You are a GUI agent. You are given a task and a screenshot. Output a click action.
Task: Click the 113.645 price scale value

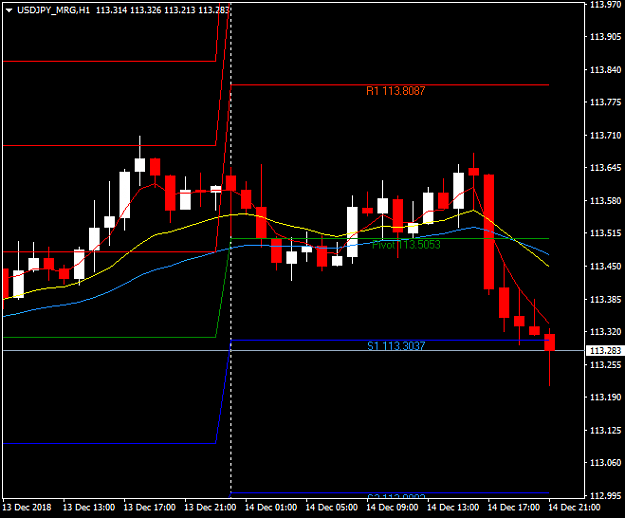click(605, 168)
